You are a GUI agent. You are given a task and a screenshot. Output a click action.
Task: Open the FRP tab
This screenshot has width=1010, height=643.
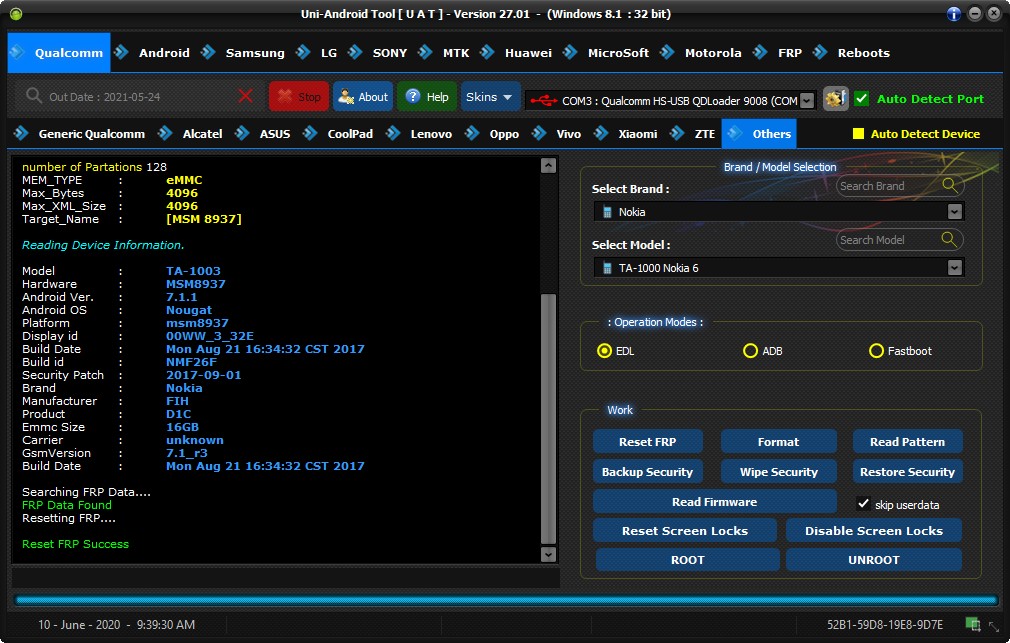point(779,53)
